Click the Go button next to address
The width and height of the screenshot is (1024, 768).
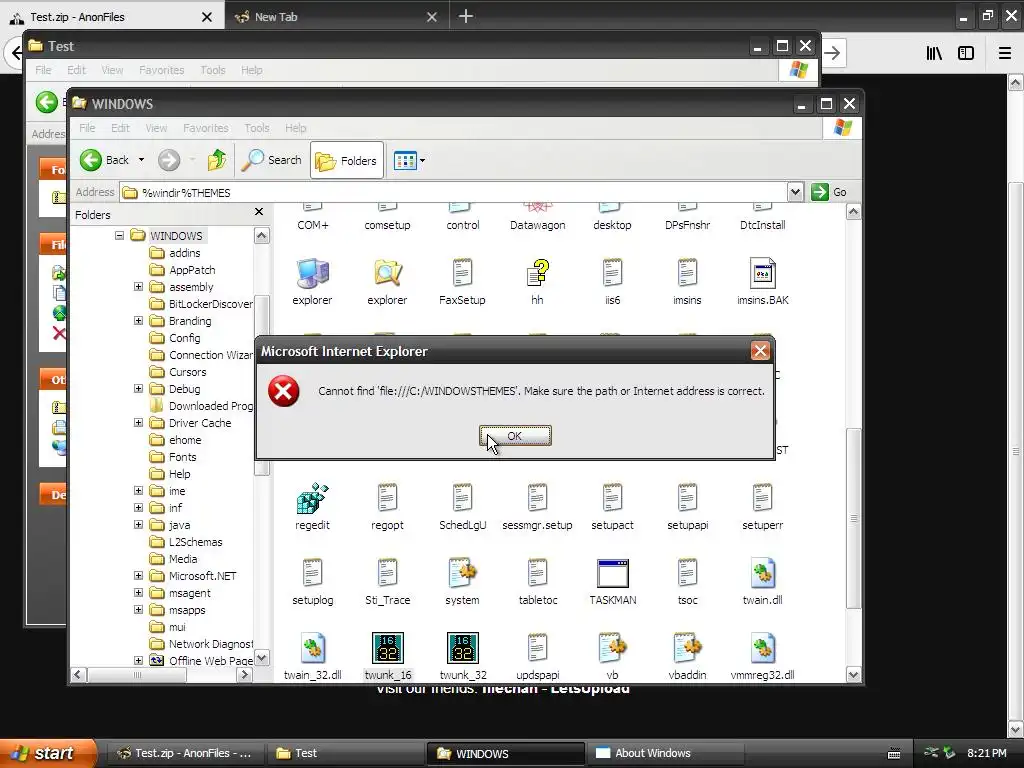[829, 193]
